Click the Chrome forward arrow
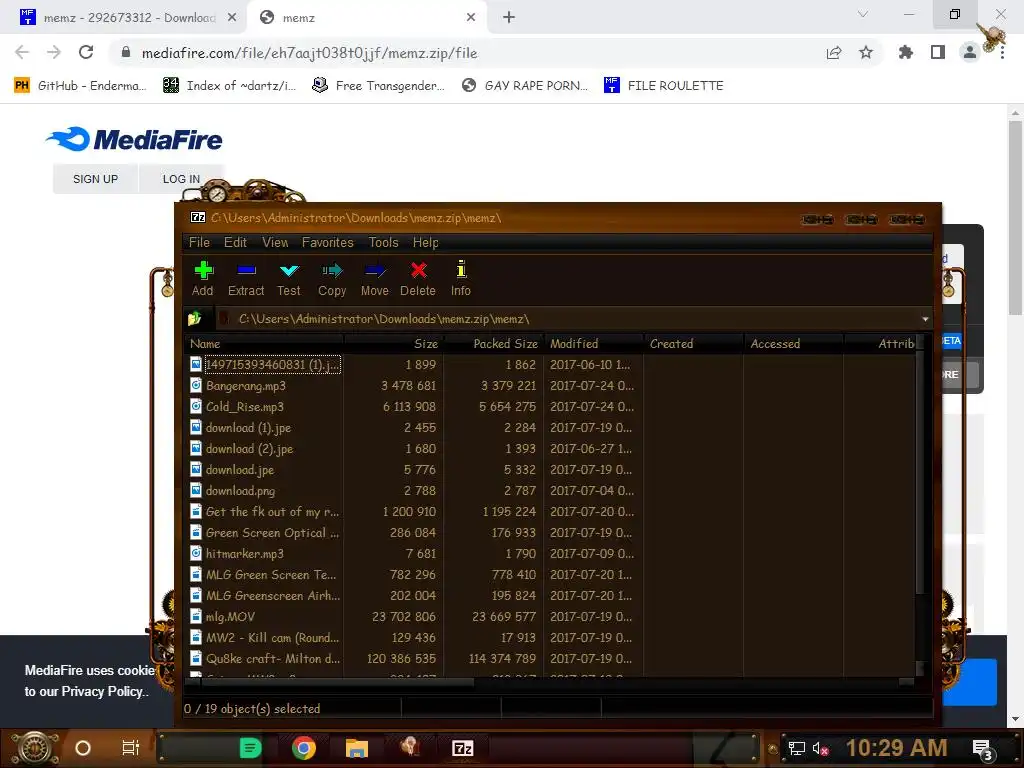 (x=54, y=52)
